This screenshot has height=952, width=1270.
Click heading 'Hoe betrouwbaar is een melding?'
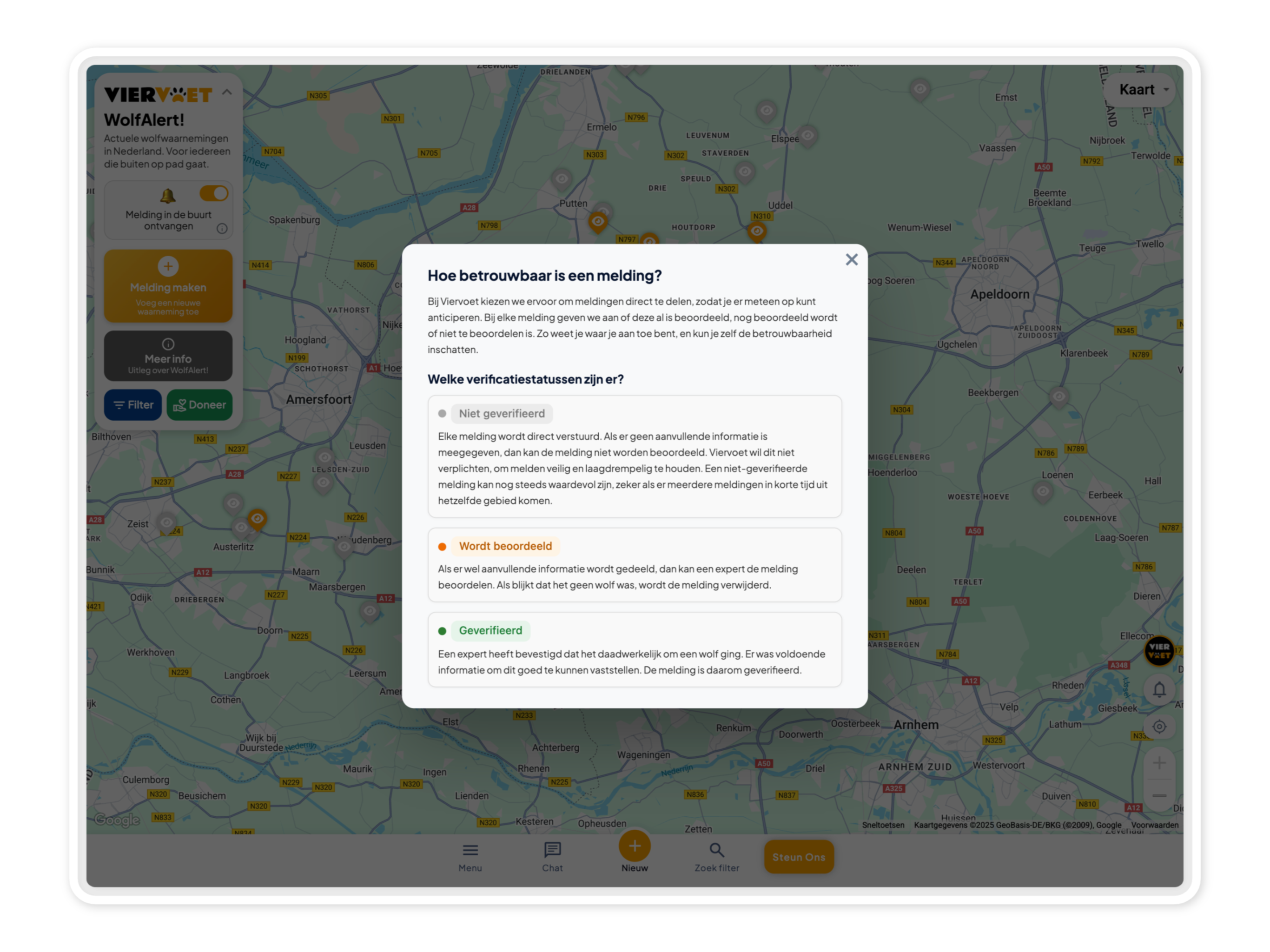click(544, 276)
